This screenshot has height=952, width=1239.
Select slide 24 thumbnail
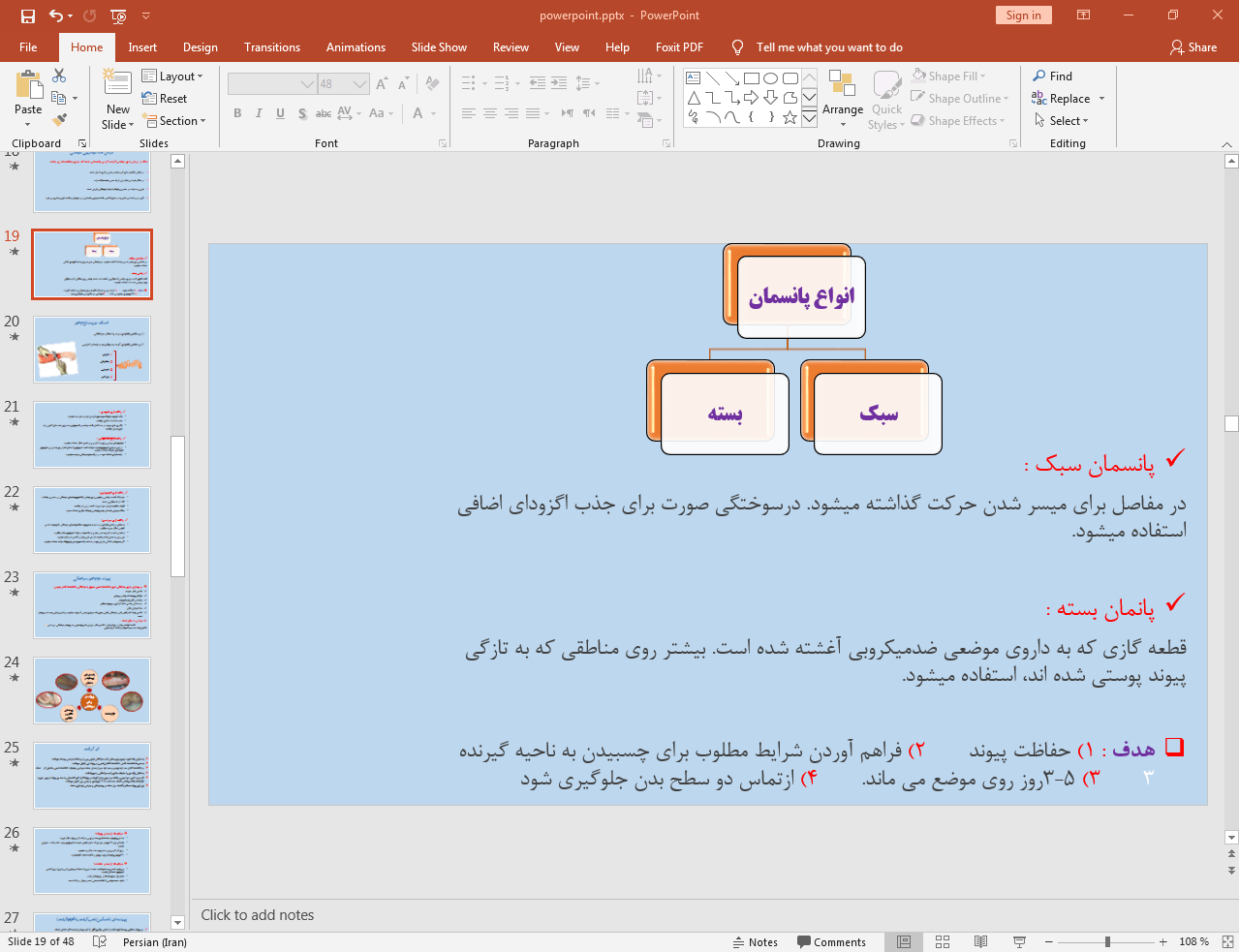coord(92,691)
